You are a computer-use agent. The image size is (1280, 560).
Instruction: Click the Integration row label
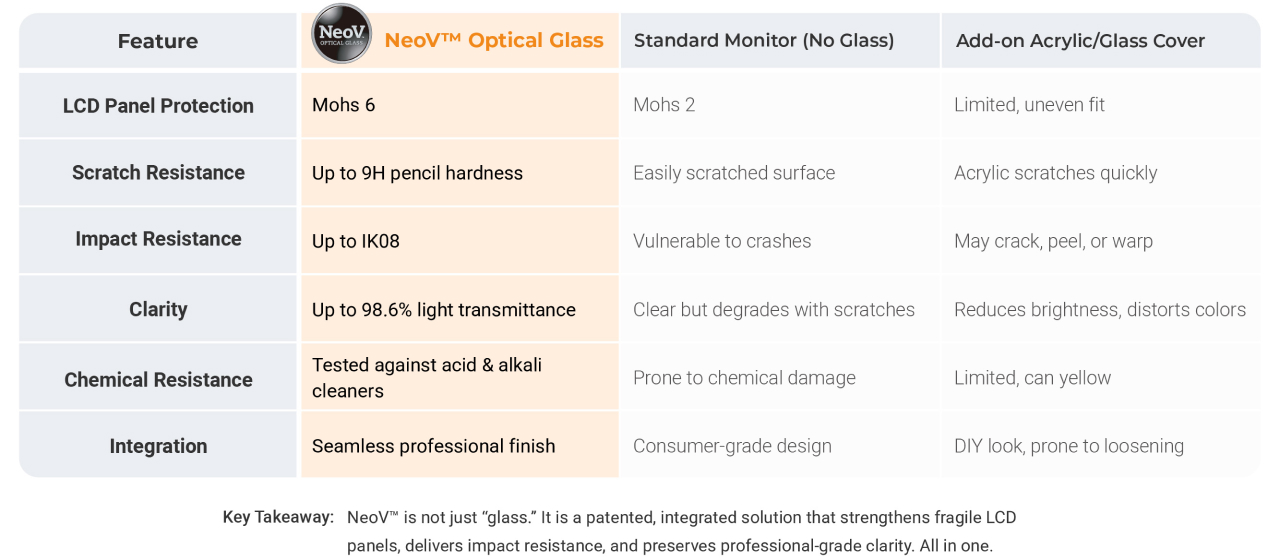[158, 446]
